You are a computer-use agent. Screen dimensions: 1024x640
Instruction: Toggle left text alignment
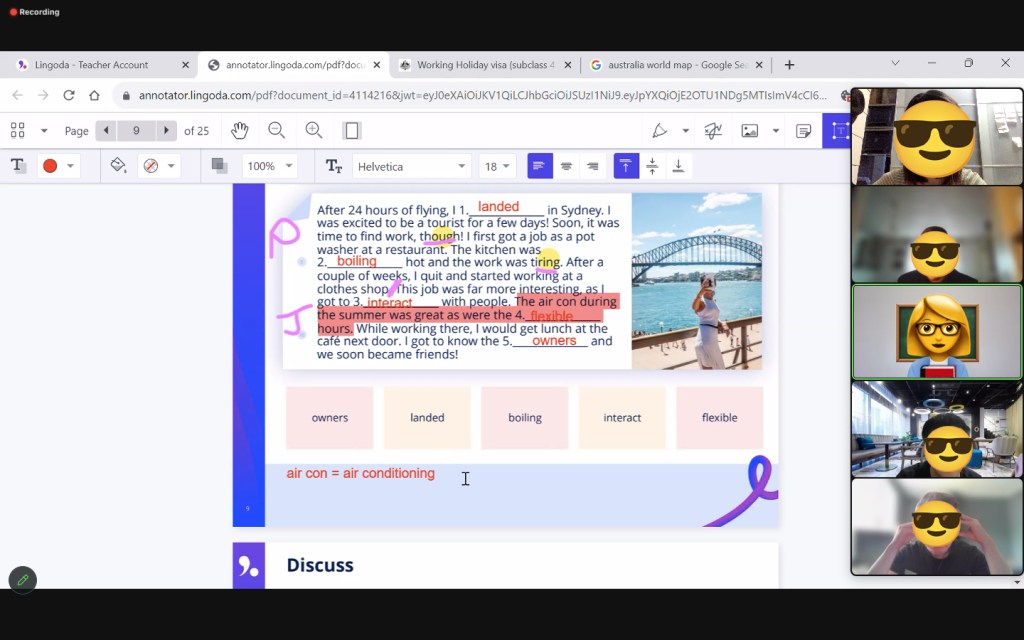pyautogui.click(x=539, y=166)
